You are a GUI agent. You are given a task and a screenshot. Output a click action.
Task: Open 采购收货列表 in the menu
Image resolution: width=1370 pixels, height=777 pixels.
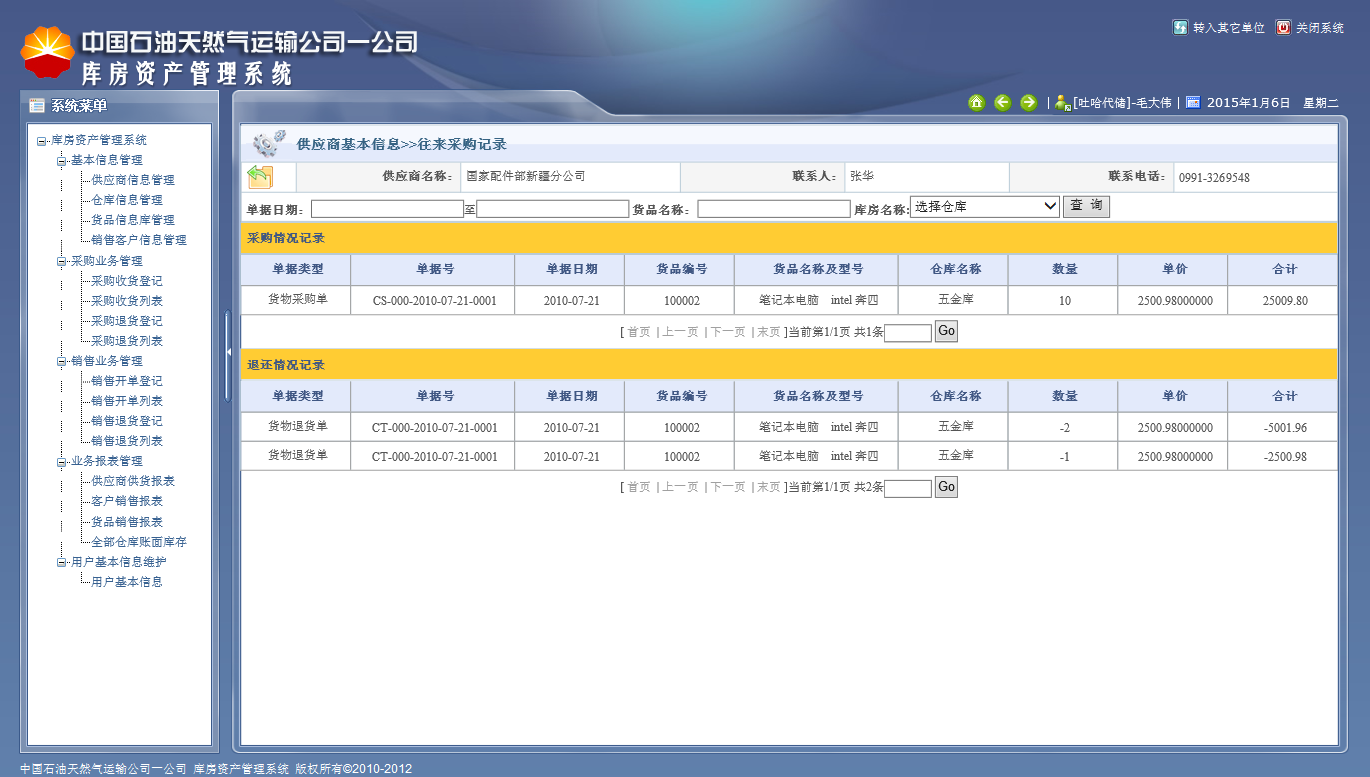(x=127, y=301)
